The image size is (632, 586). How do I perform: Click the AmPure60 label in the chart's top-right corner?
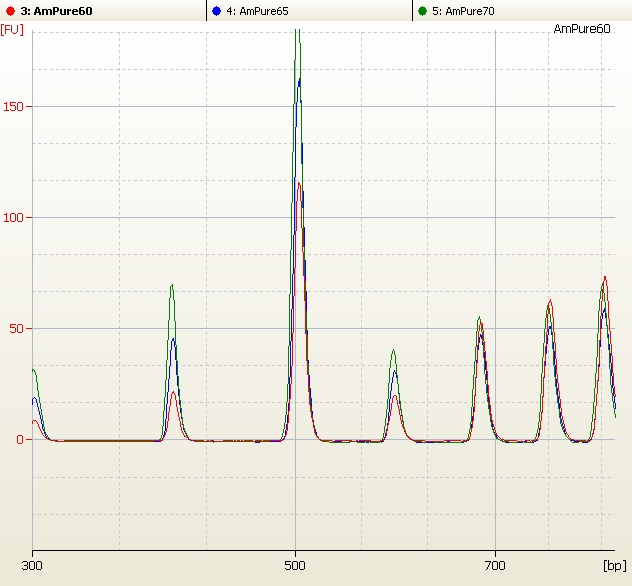tap(582, 29)
